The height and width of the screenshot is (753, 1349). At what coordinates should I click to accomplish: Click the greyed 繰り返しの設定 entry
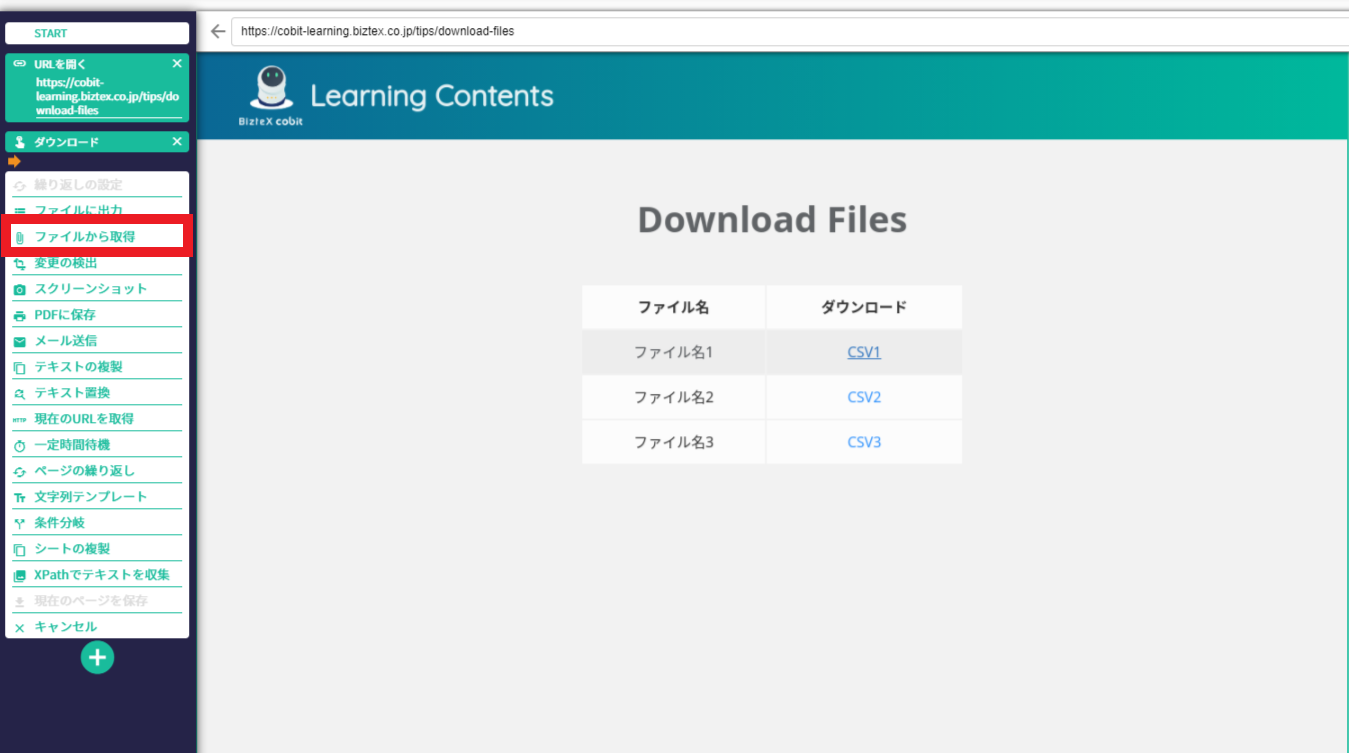(97, 185)
